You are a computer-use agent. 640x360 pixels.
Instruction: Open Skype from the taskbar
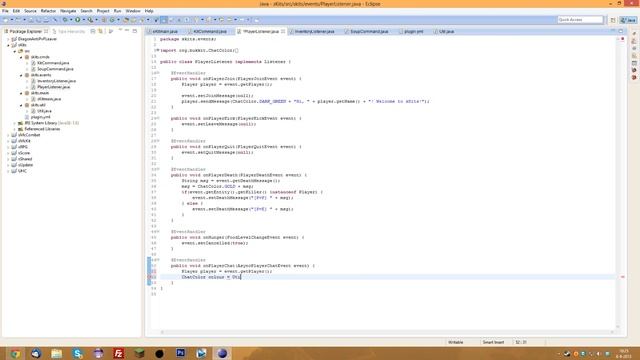78,353
